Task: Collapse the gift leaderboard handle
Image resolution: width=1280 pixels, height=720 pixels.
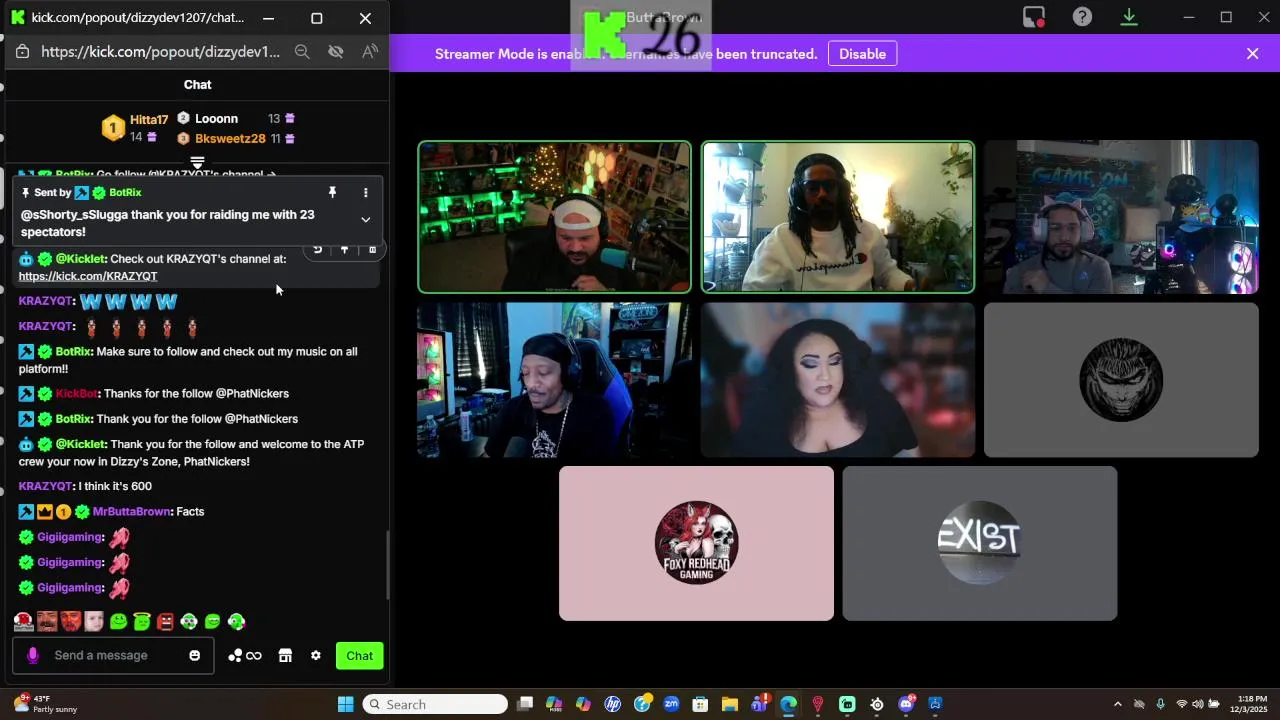Action: pyautogui.click(x=197, y=162)
